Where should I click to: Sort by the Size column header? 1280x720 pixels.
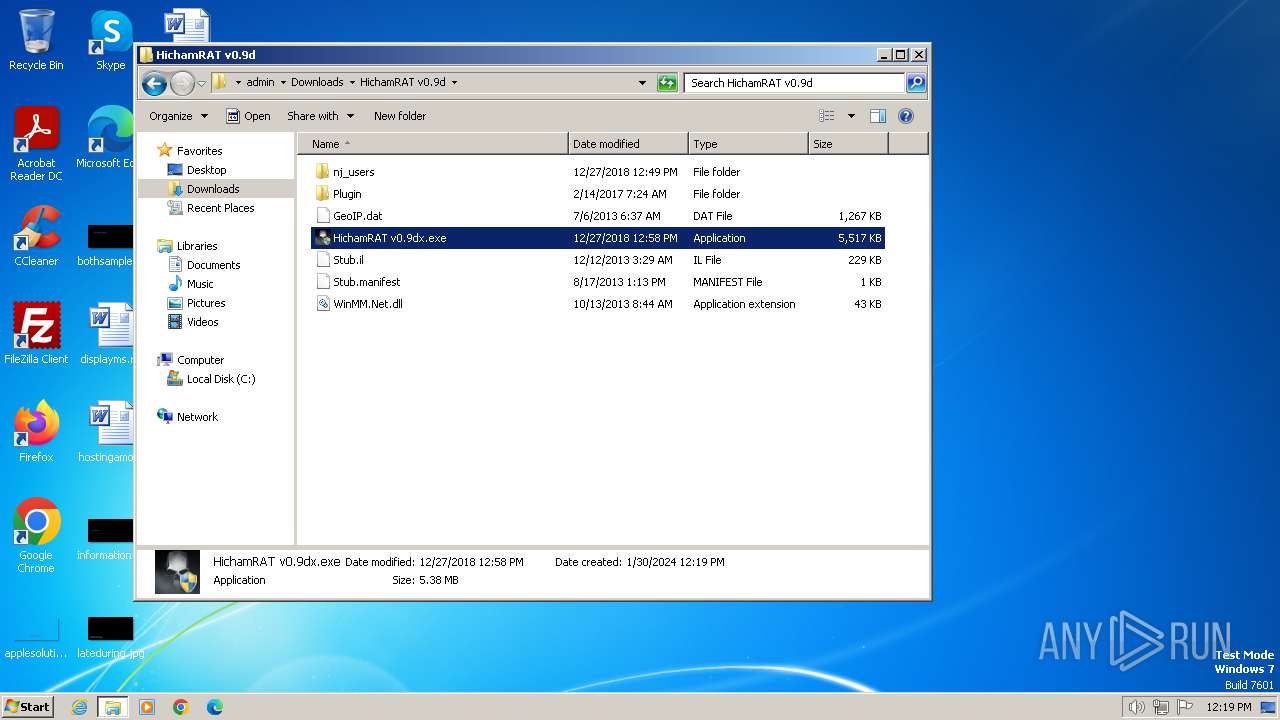(x=848, y=144)
